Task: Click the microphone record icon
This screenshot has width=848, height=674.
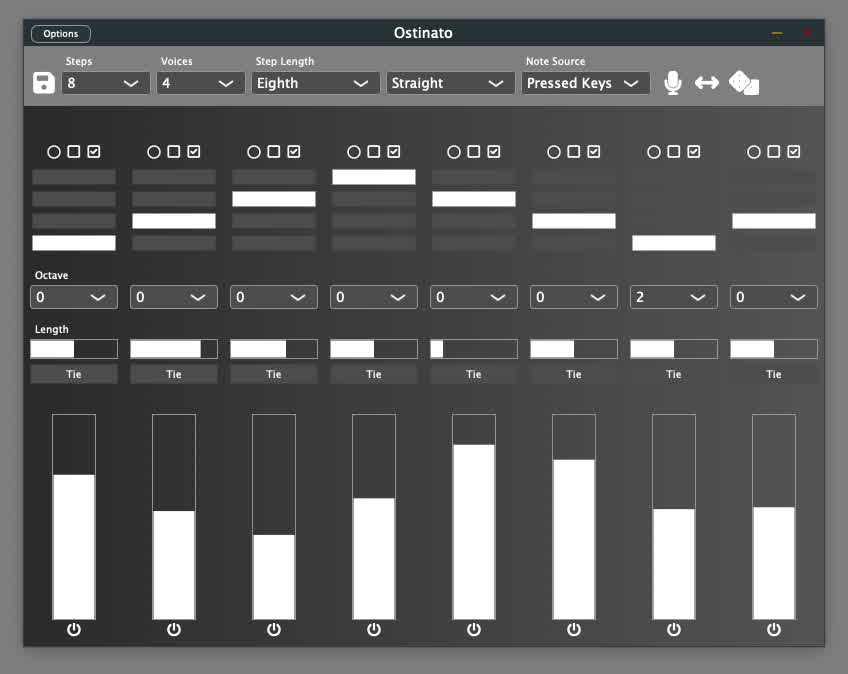Action: pos(672,83)
